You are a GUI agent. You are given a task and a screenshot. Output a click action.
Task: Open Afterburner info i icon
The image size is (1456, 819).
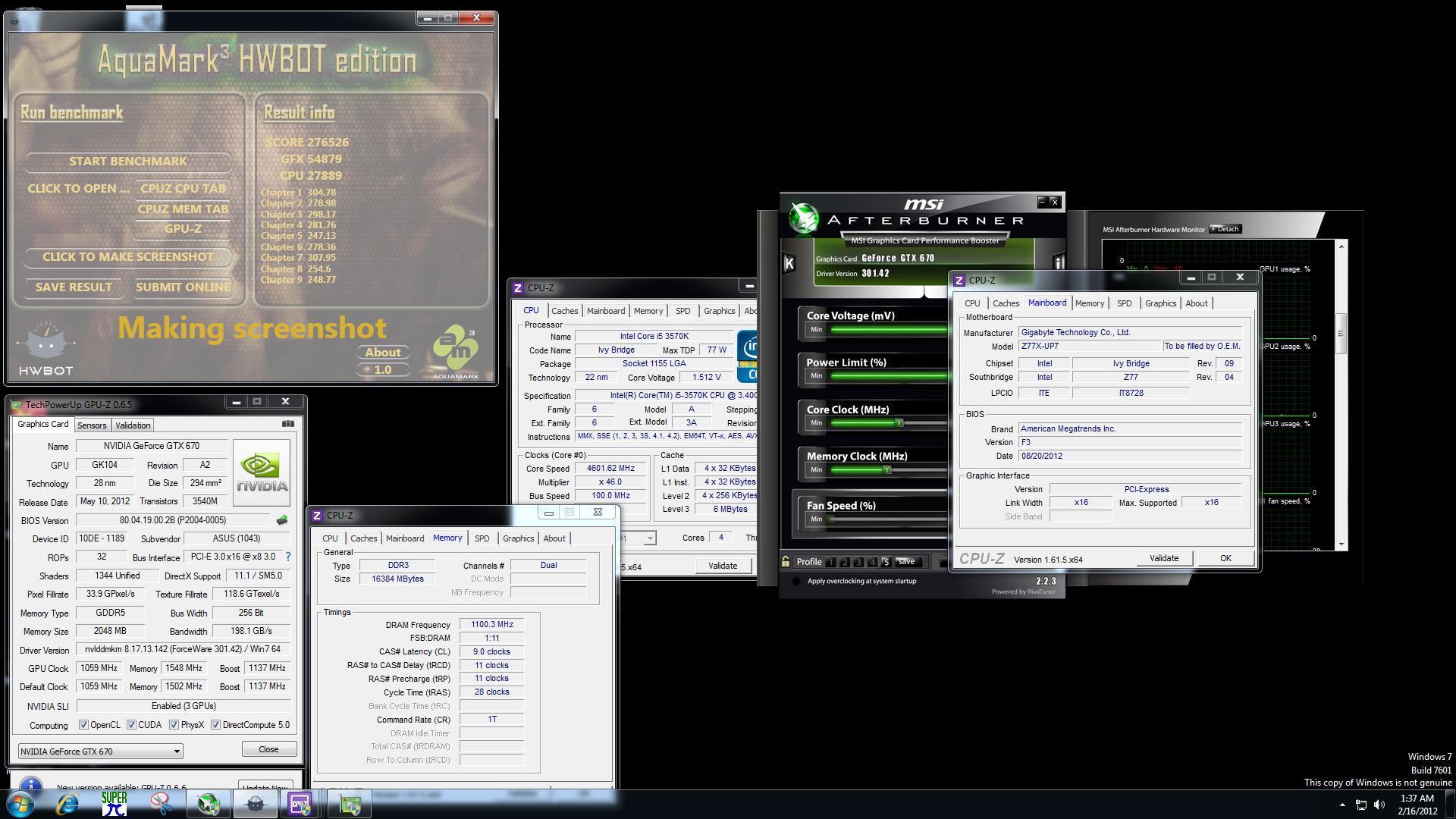(x=1059, y=263)
